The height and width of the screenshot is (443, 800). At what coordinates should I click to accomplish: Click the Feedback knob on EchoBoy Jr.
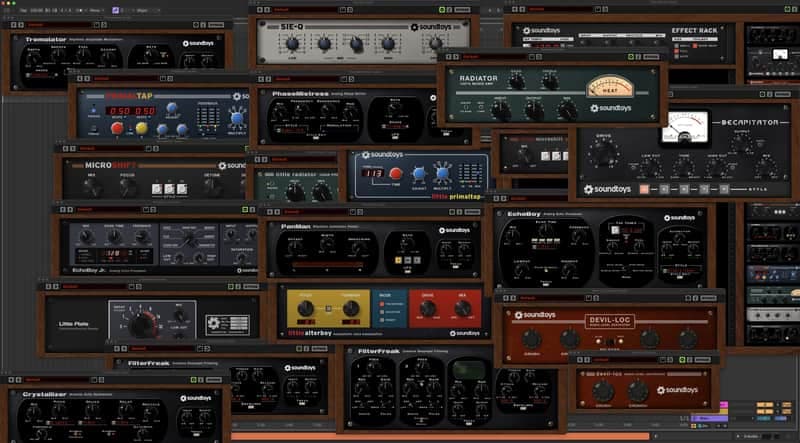(142, 236)
